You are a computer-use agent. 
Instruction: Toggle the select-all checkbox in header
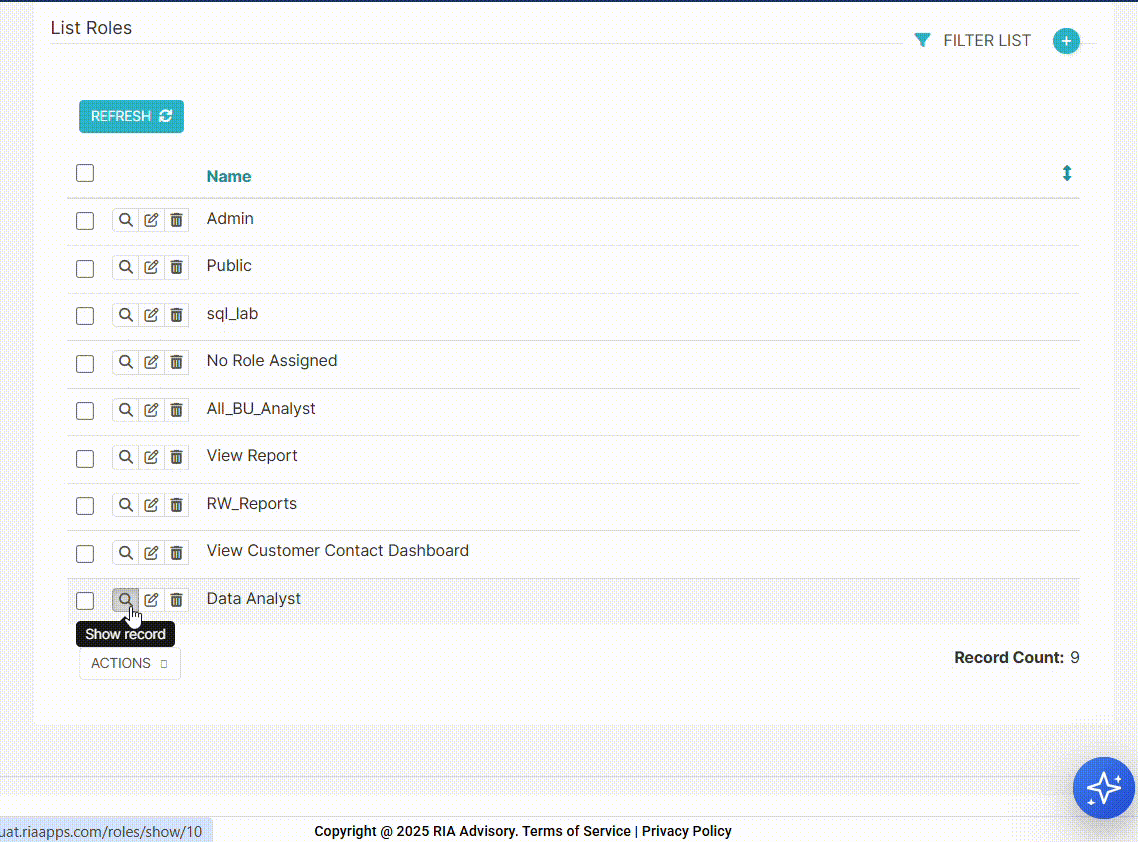click(x=85, y=173)
